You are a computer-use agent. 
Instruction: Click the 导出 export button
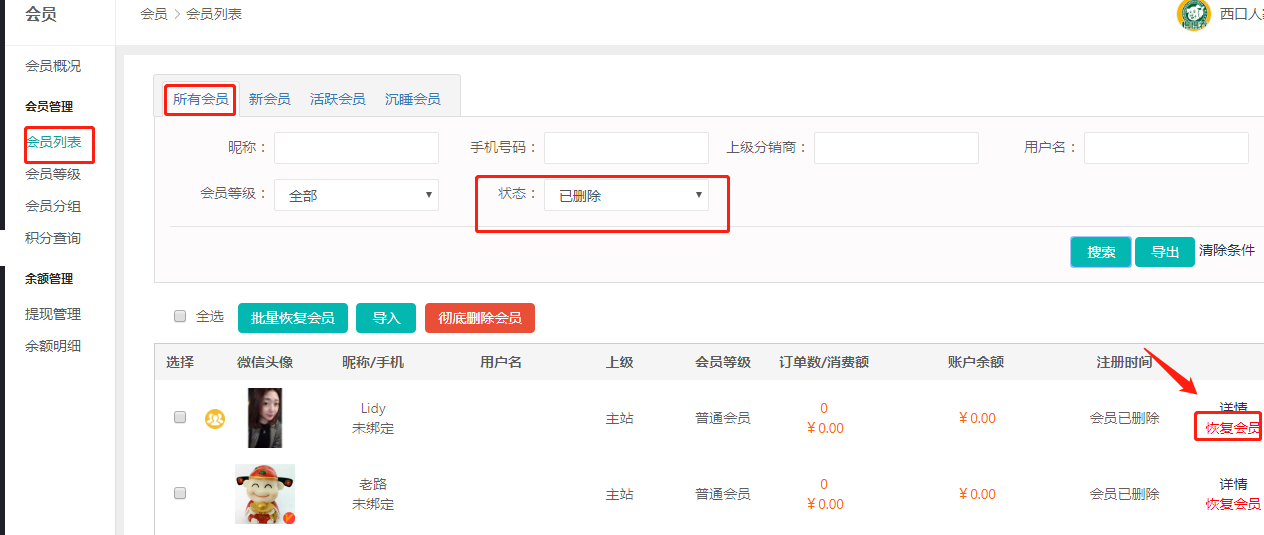[1164, 252]
